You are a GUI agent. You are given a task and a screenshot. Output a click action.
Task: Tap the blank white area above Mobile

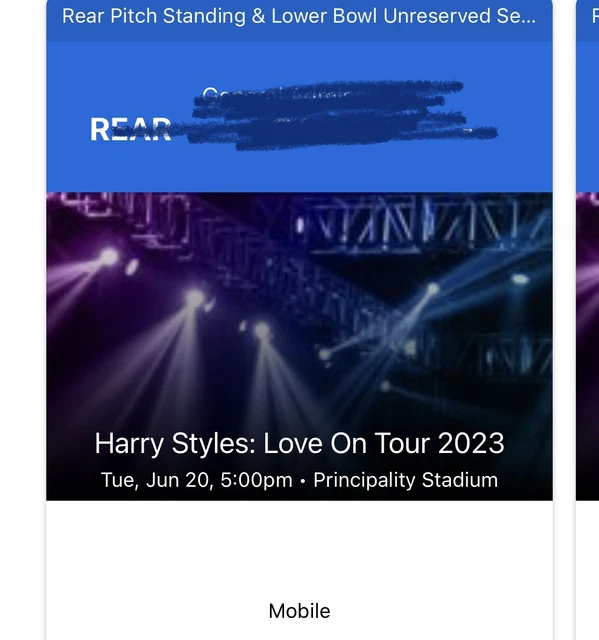click(299, 550)
